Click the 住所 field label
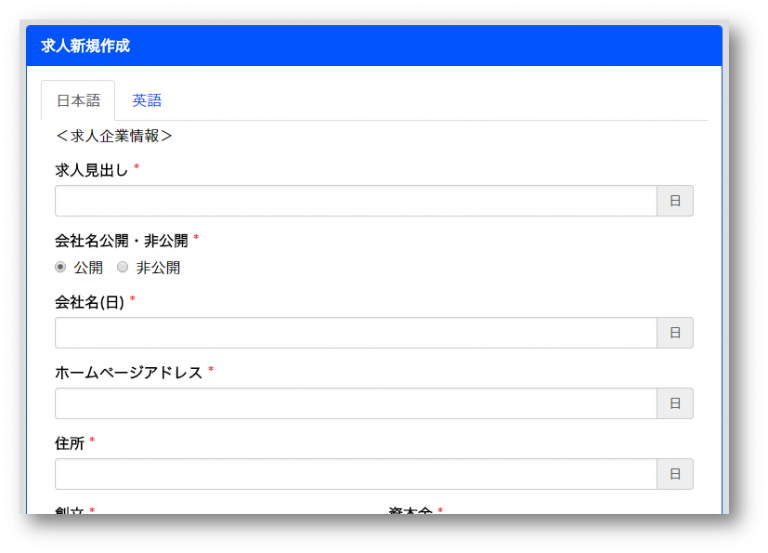 point(69,442)
